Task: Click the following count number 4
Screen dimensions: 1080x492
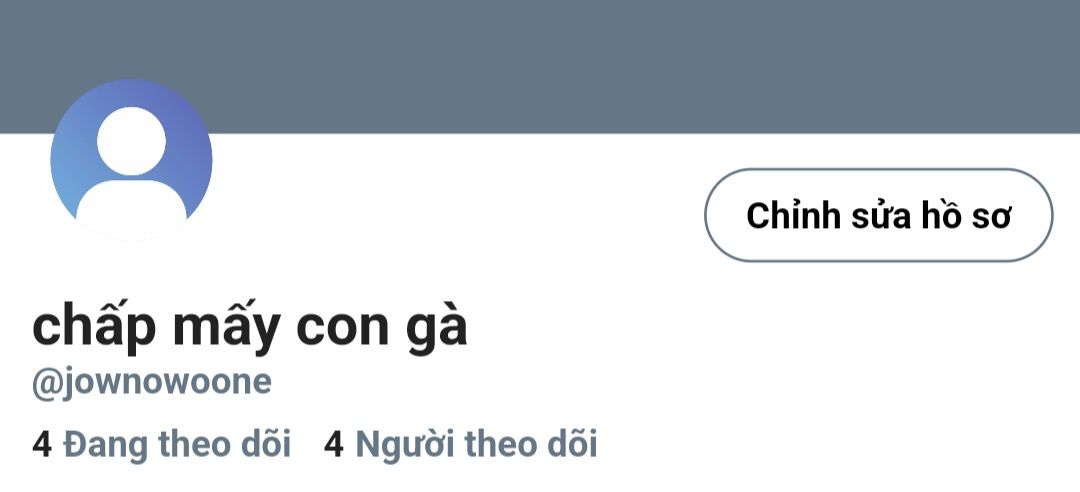Action: [41, 444]
